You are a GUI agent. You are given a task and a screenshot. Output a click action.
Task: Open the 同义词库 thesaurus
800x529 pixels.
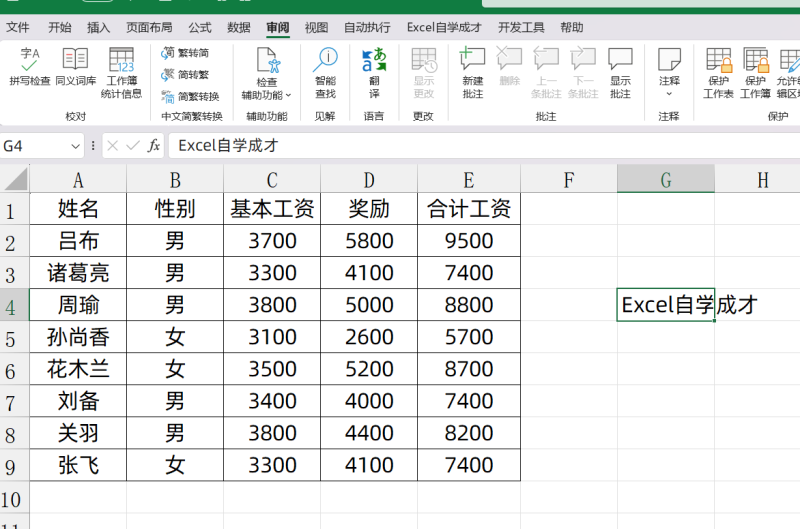coord(76,67)
